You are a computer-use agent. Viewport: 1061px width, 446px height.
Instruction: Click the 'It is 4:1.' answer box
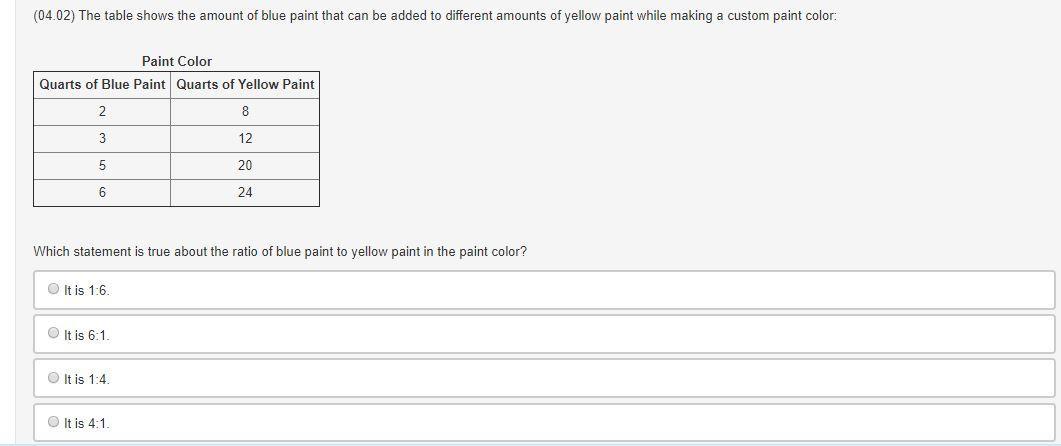544,422
